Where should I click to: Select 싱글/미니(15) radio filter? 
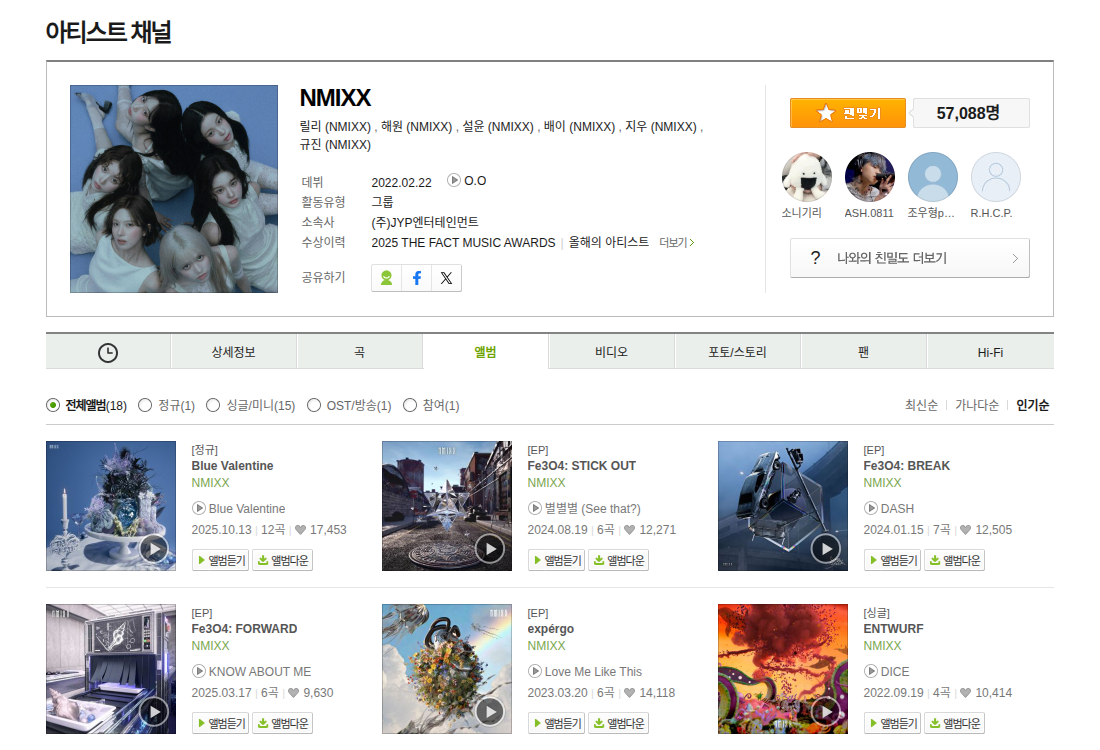click(x=213, y=405)
